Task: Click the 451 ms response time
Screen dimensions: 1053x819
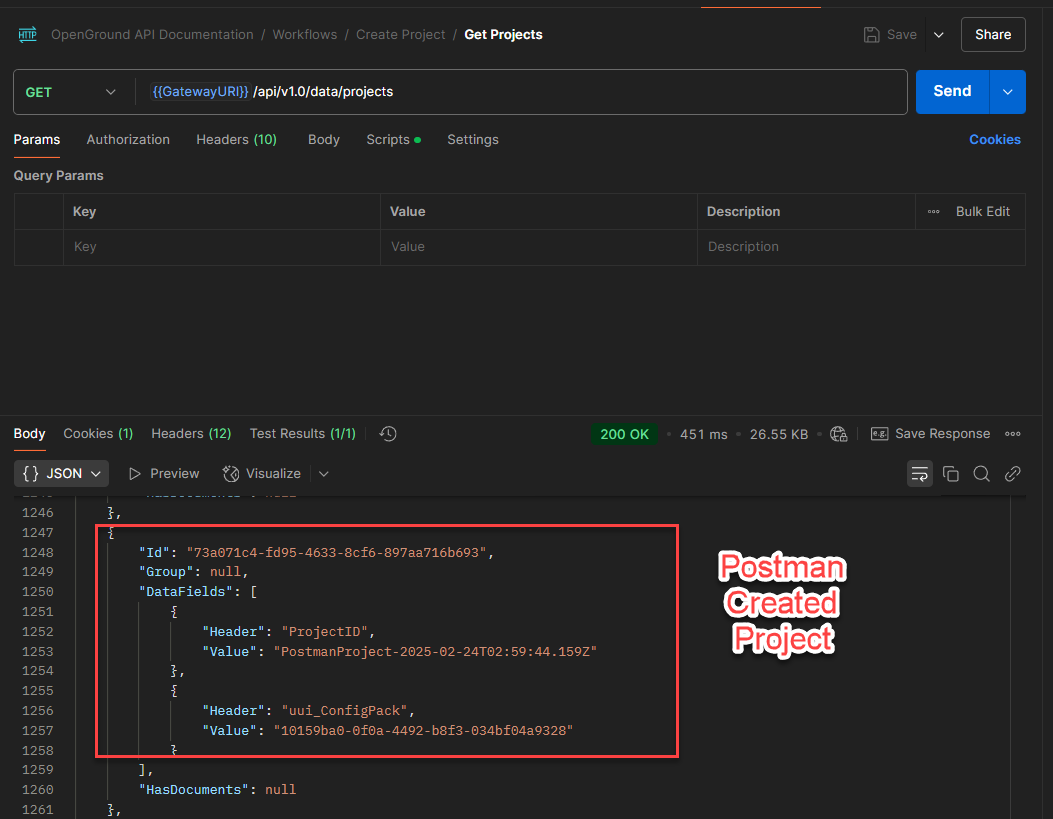Action: (703, 434)
